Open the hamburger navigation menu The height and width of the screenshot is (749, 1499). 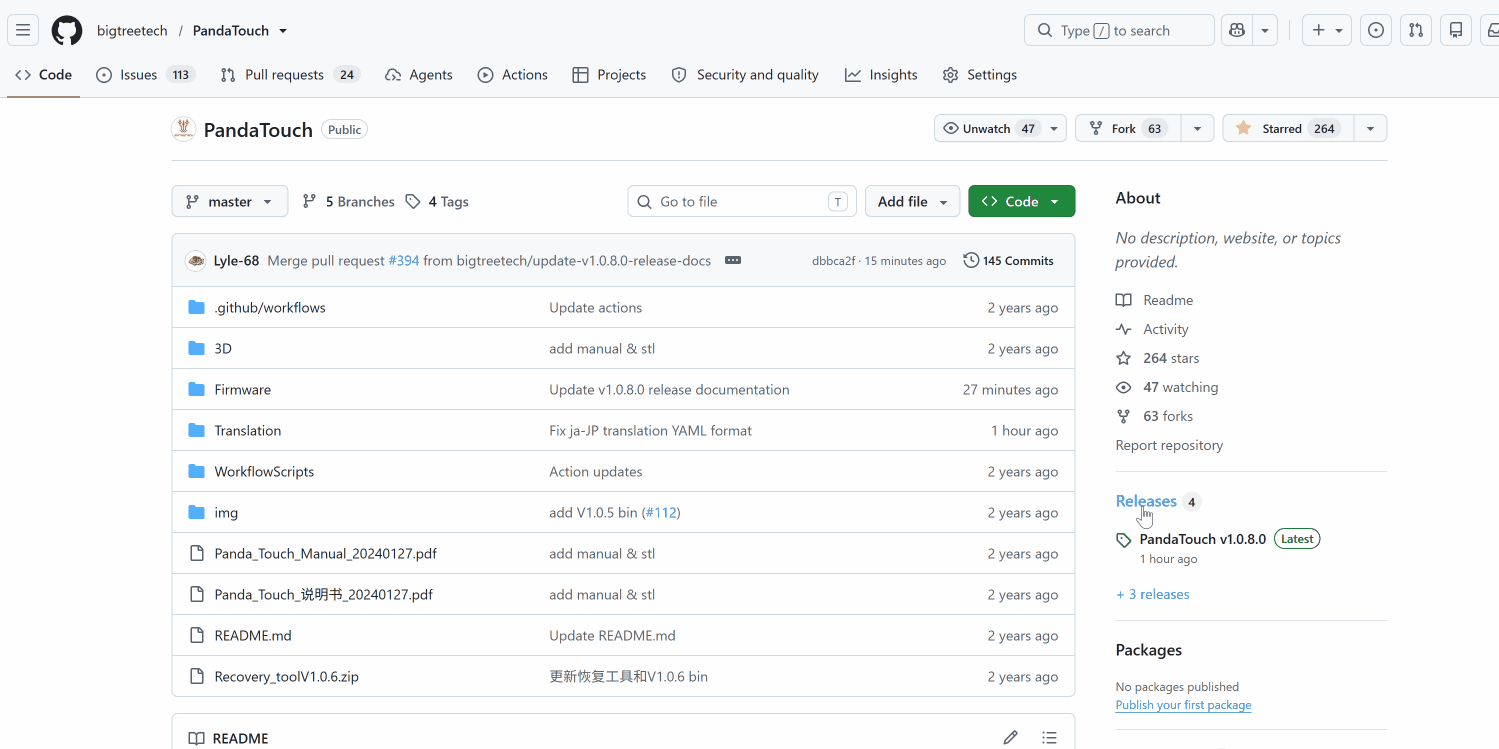pyautogui.click(x=23, y=31)
